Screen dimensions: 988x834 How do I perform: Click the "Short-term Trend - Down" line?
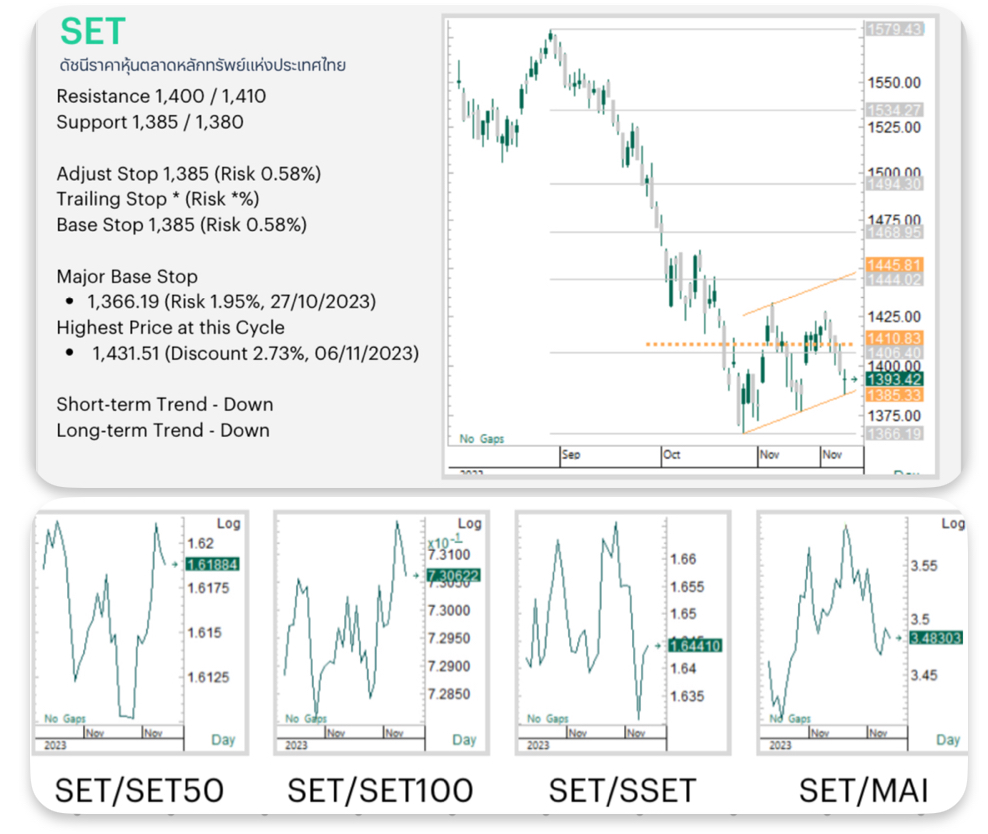click(165, 404)
